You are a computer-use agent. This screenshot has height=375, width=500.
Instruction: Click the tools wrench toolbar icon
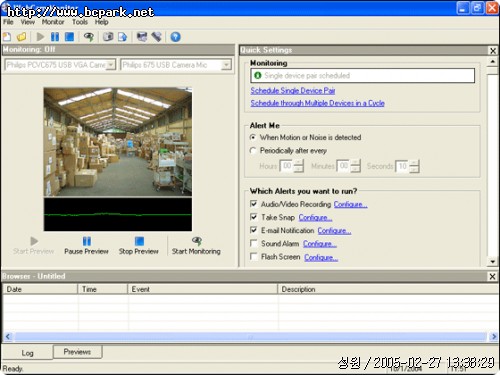[x=157, y=37]
